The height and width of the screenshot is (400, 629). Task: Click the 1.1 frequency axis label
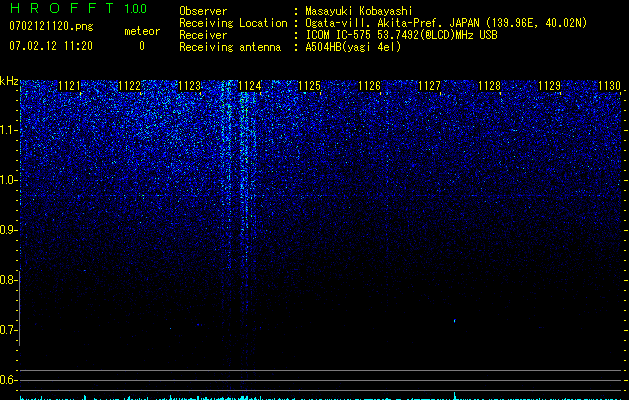click(9, 130)
